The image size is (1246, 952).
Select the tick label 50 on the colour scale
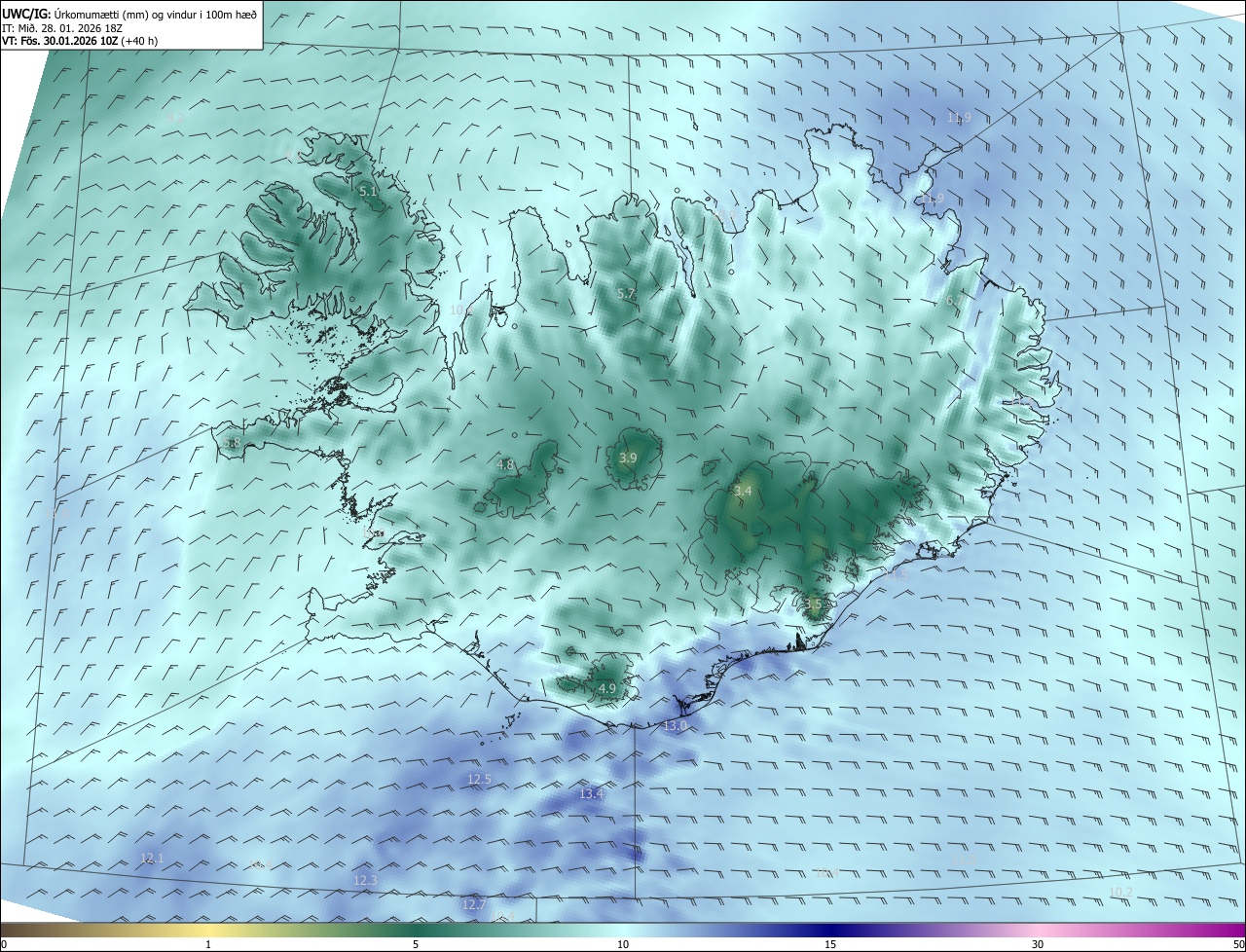coord(1238,944)
